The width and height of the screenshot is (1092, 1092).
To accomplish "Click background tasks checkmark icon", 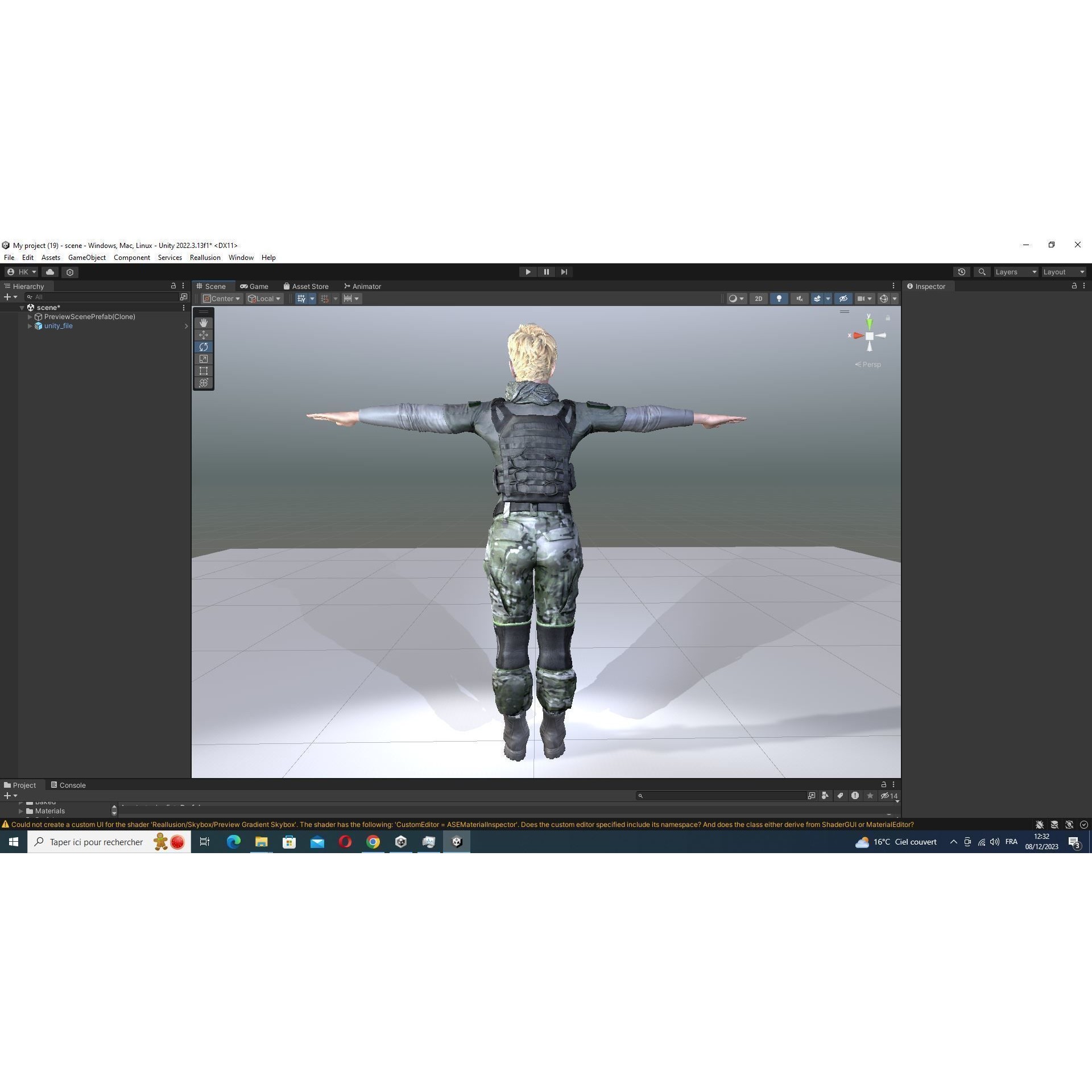I will point(1083,825).
